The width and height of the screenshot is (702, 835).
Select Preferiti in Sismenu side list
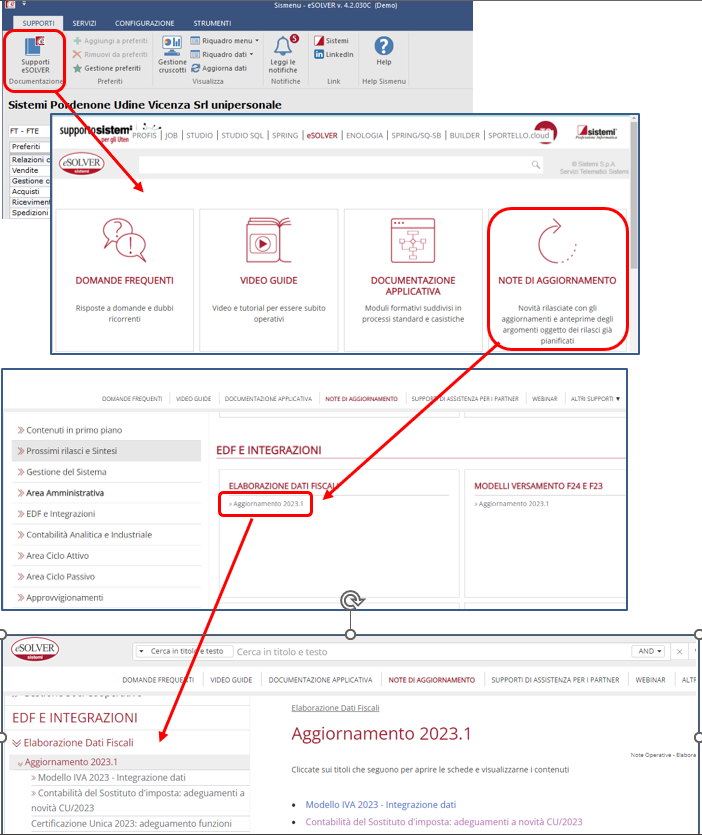tap(30, 147)
